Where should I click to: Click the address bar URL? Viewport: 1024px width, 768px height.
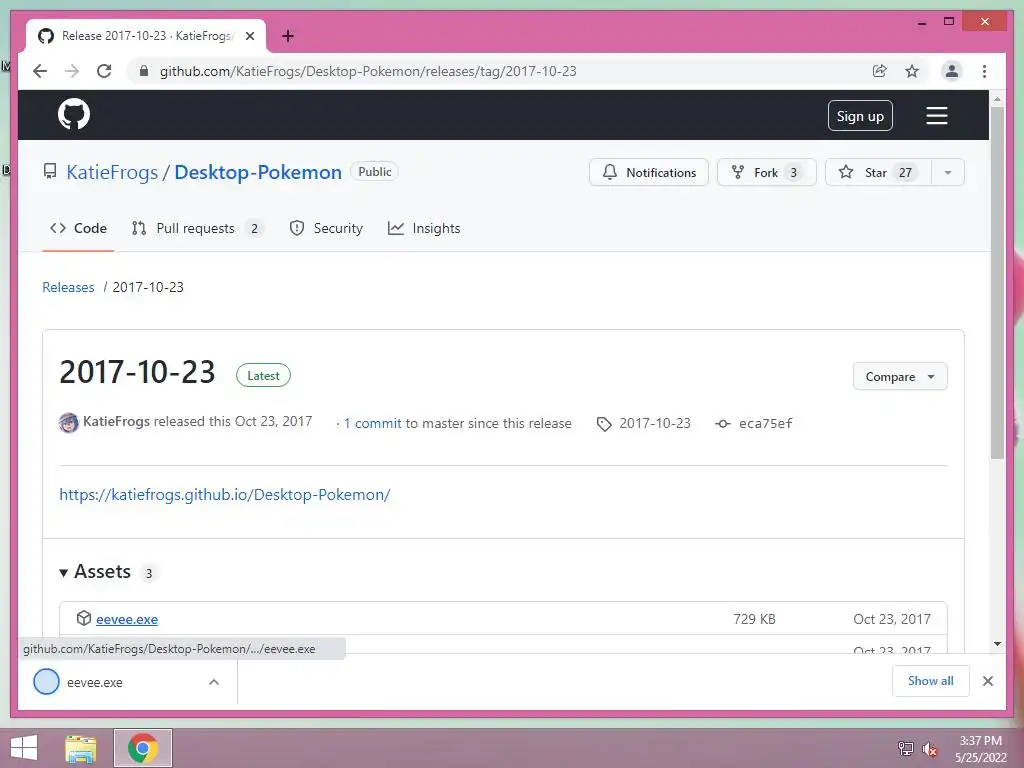(x=368, y=71)
